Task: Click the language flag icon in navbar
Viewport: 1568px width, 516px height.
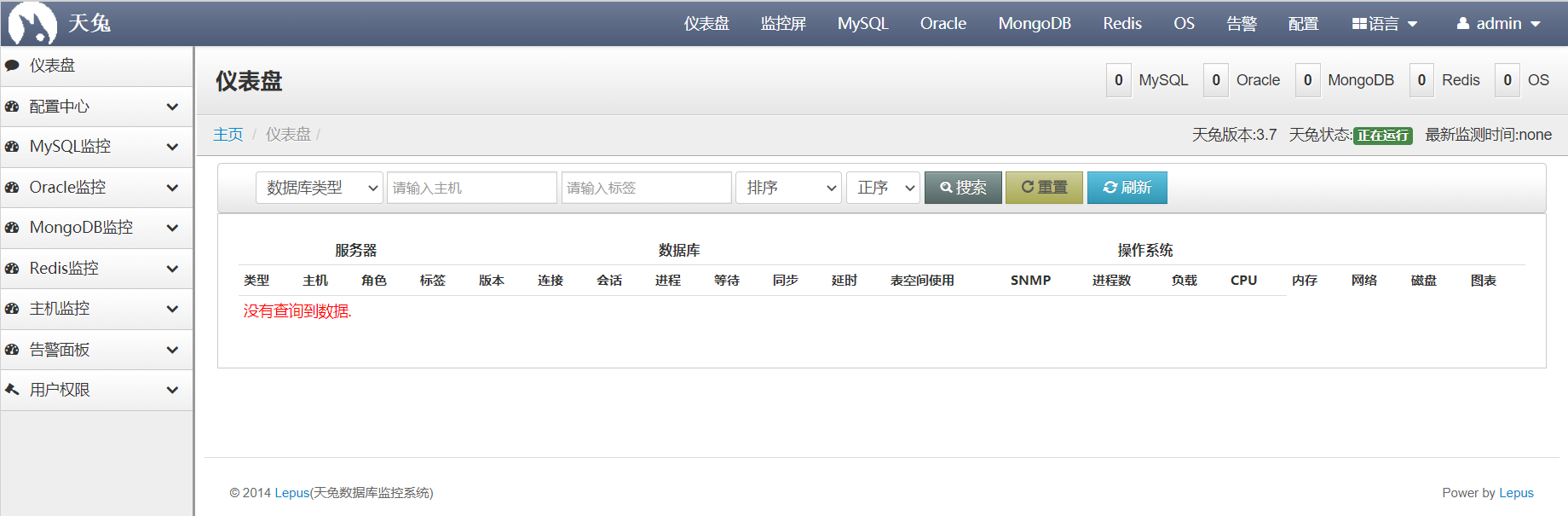Action: click(x=1359, y=24)
